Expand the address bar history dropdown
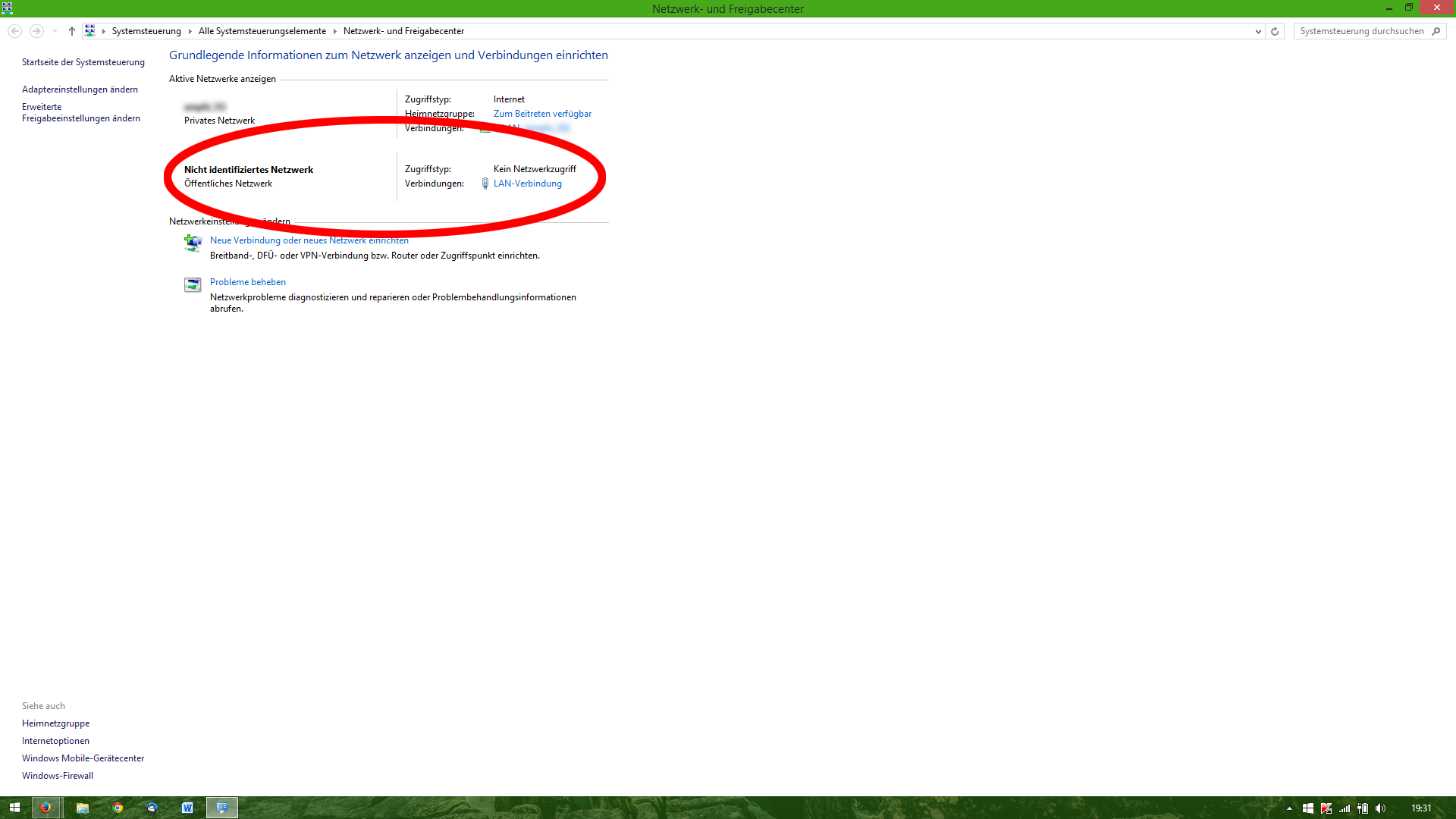This screenshot has height=819, width=1456. [1258, 31]
